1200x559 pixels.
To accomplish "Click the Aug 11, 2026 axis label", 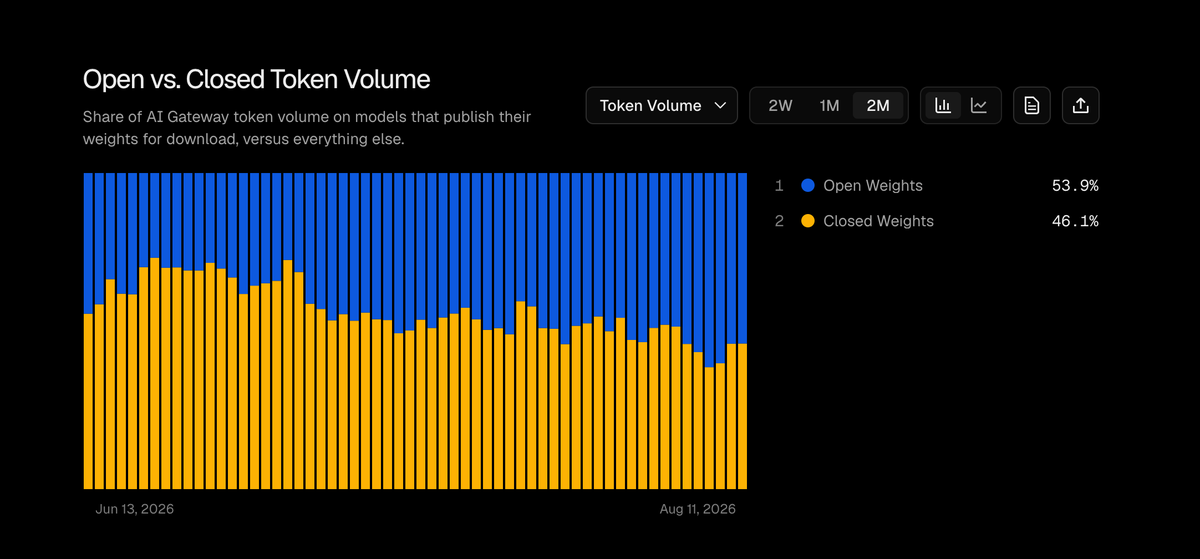I will pyautogui.click(x=697, y=509).
